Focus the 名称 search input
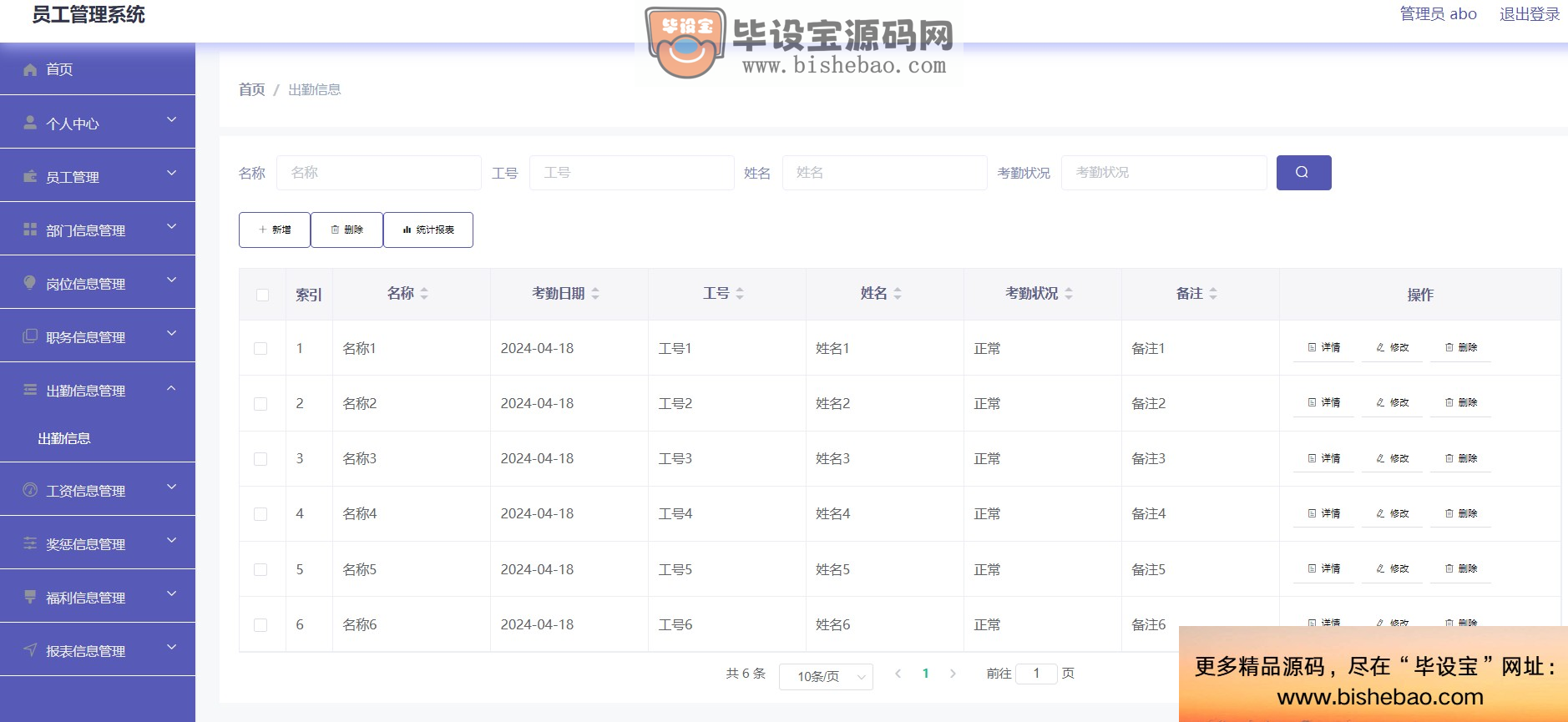The width and height of the screenshot is (1568, 722). (379, 173)
